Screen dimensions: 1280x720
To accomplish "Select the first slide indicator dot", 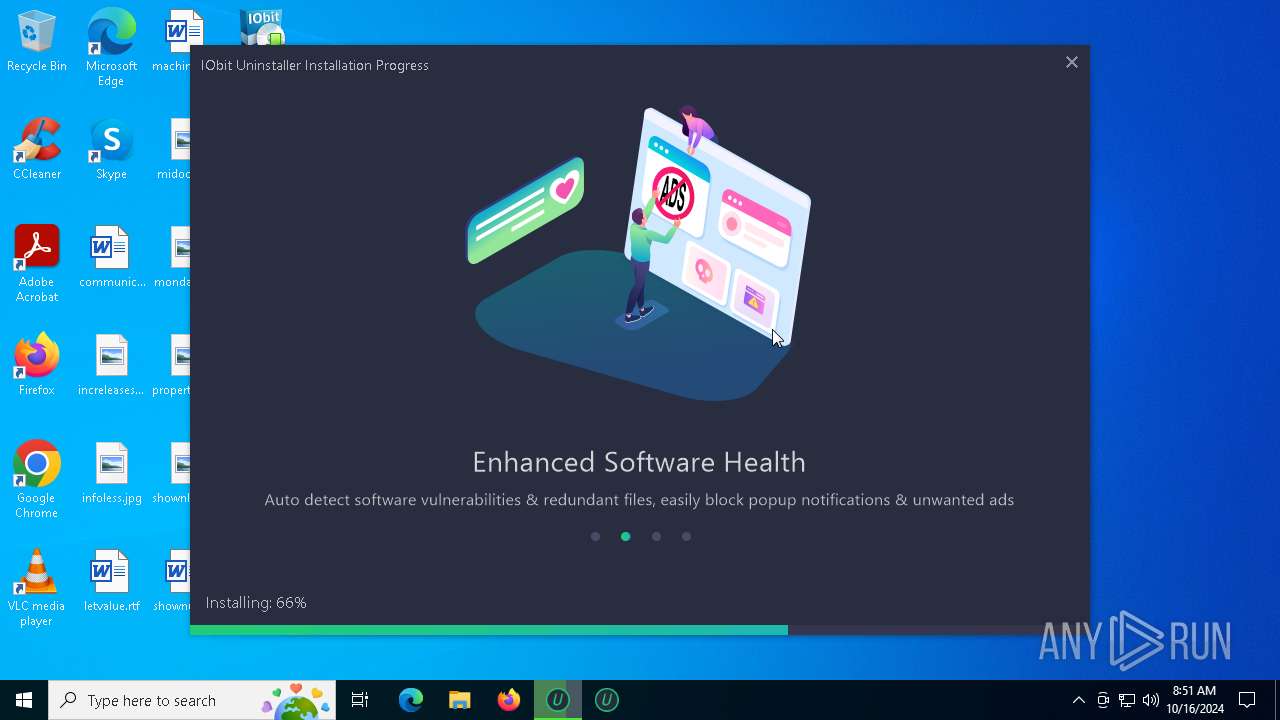I will (x=595, y=537).
